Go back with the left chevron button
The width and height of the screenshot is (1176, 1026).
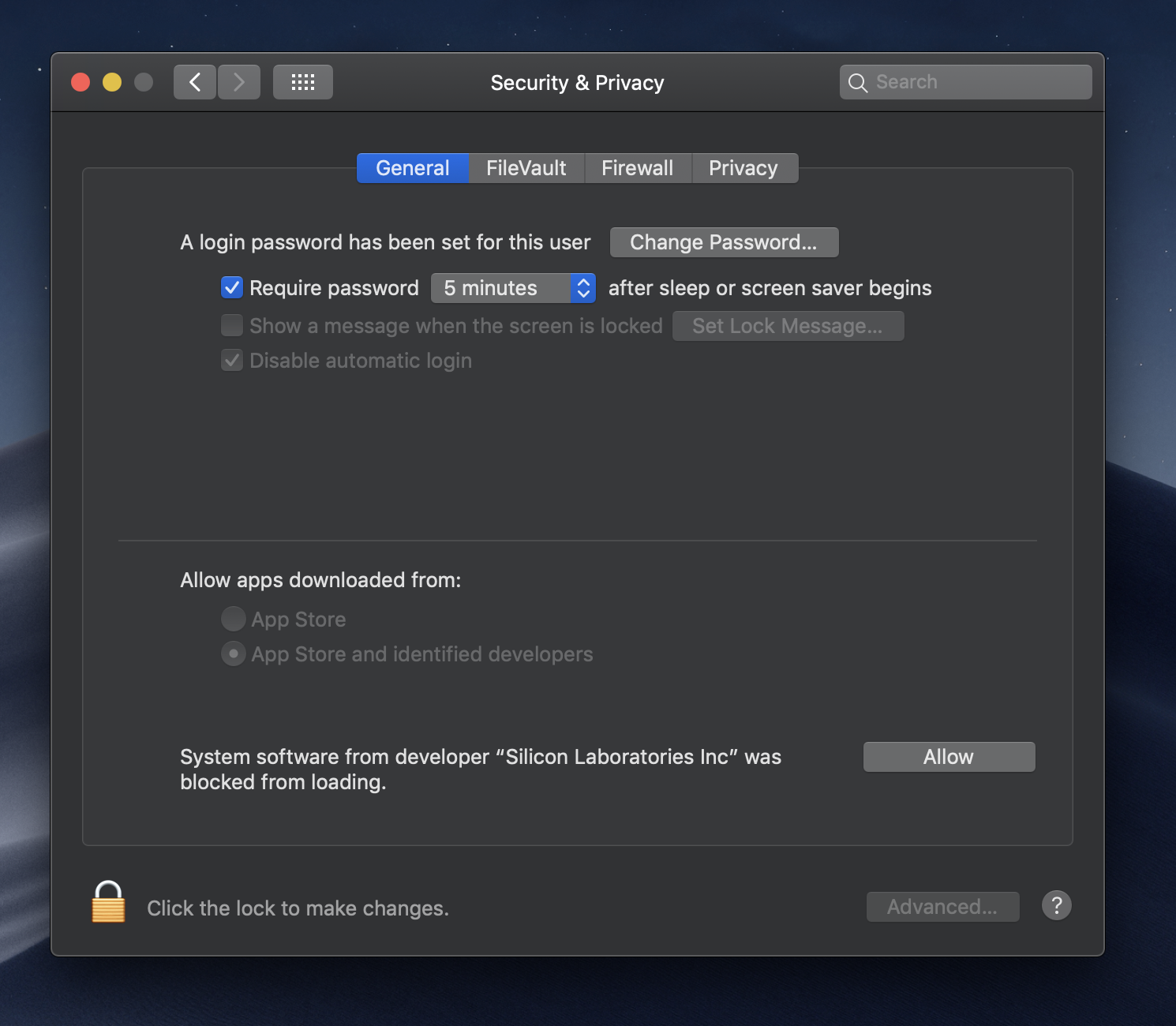pos(195,82)
